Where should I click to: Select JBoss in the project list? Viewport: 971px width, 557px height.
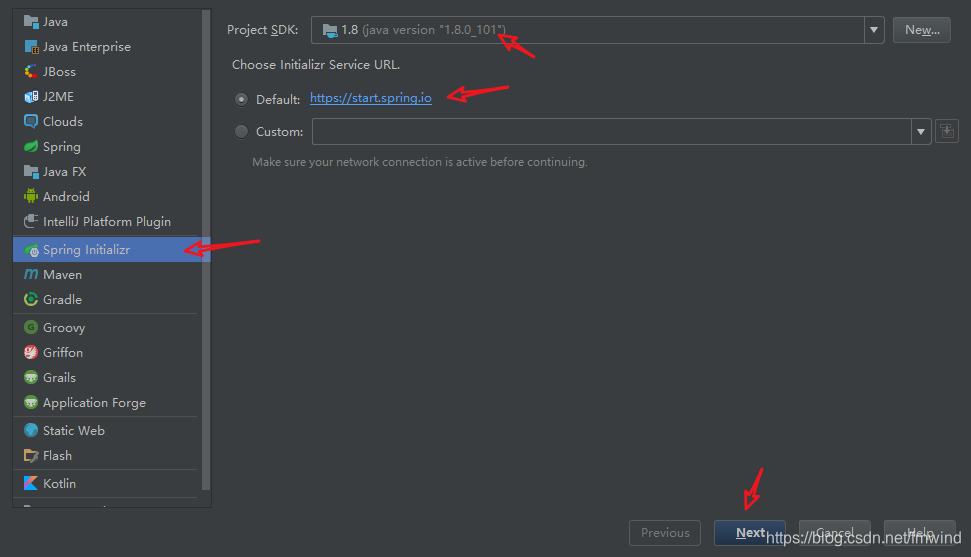[105, 72]
